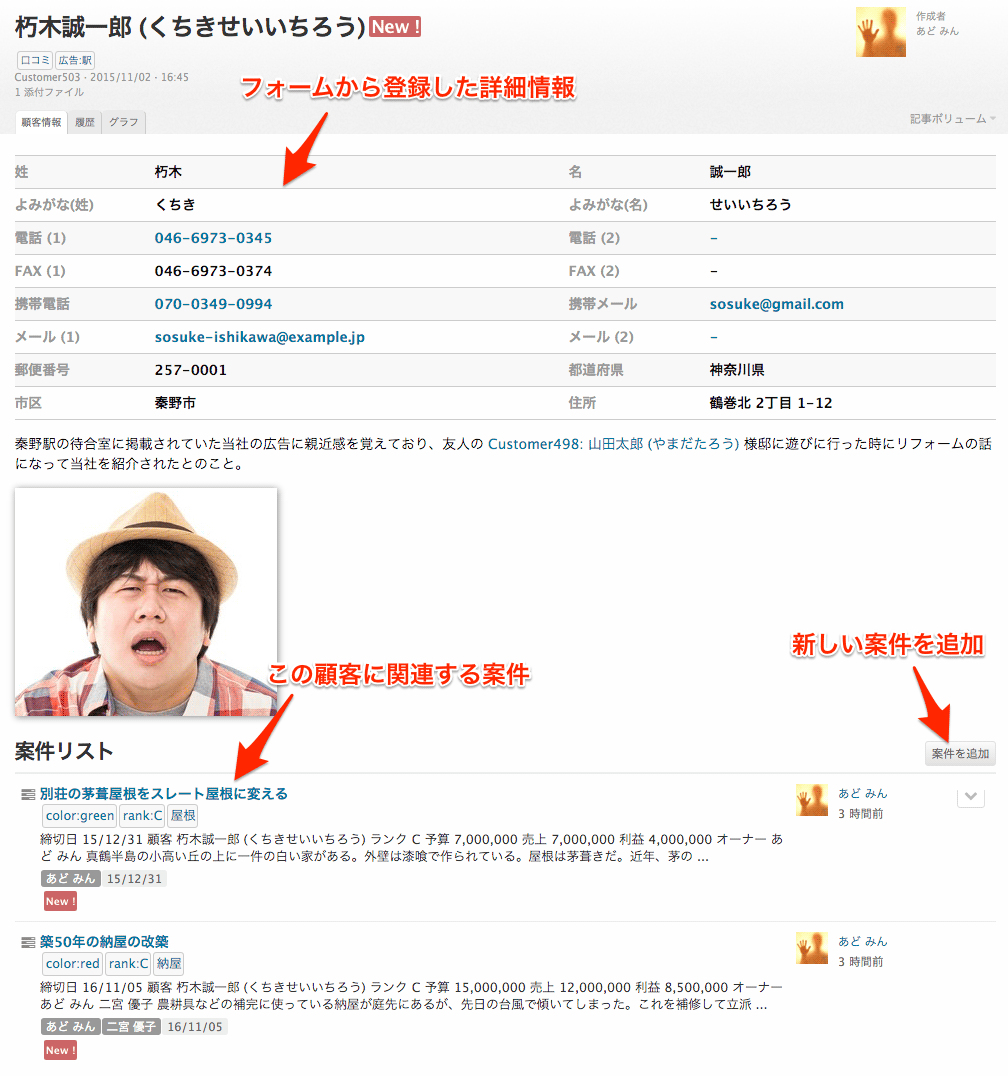Viewport: 1008px width, 1076px height.
Task: Click avatar icon beside 築50年の納屋 case
Action: [812, 948]
